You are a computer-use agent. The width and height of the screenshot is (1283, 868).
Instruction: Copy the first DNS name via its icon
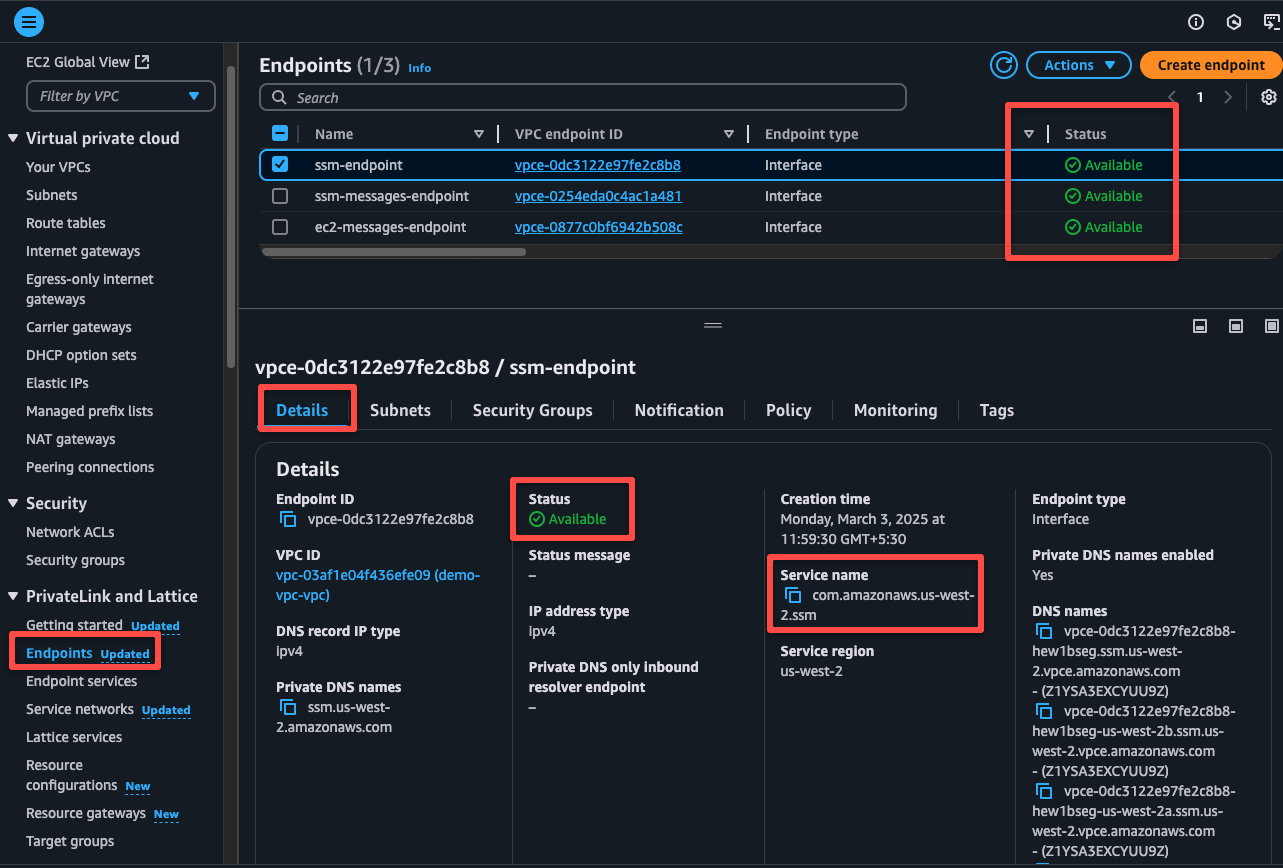1043,631
